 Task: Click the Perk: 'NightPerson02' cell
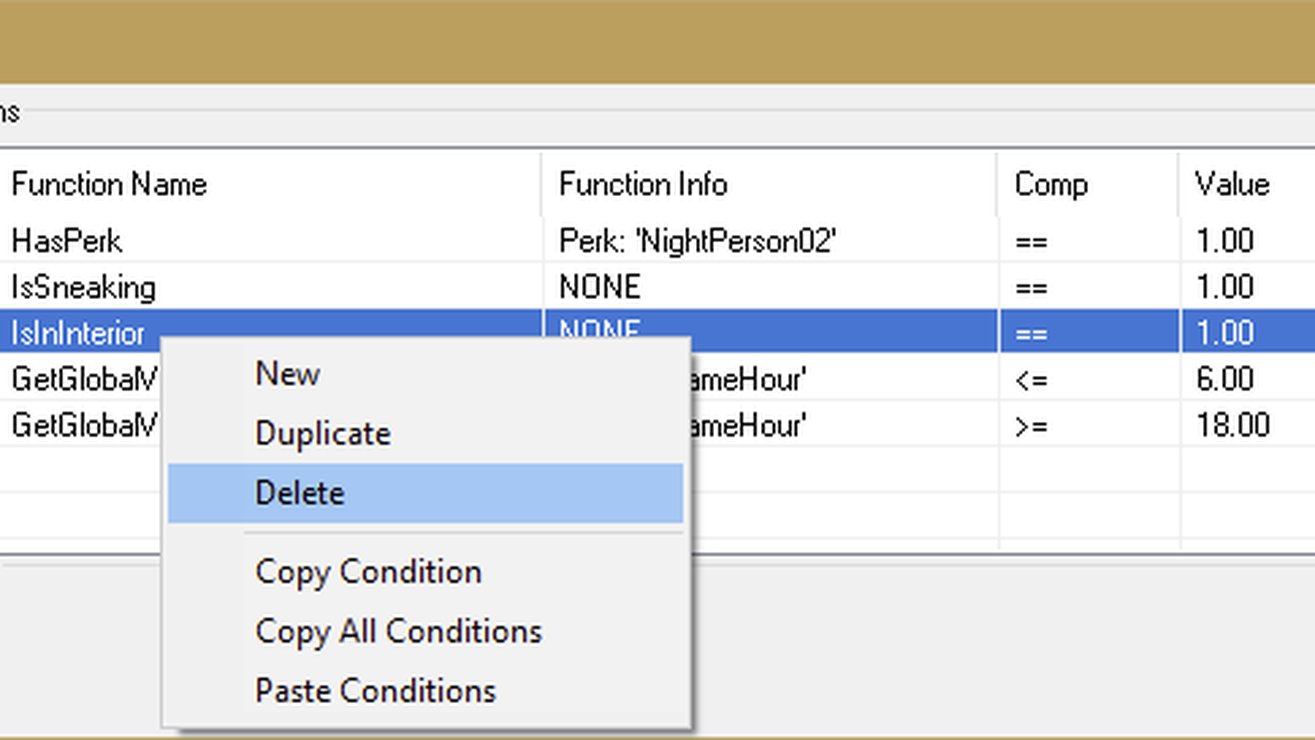click(x=697, y=241)
